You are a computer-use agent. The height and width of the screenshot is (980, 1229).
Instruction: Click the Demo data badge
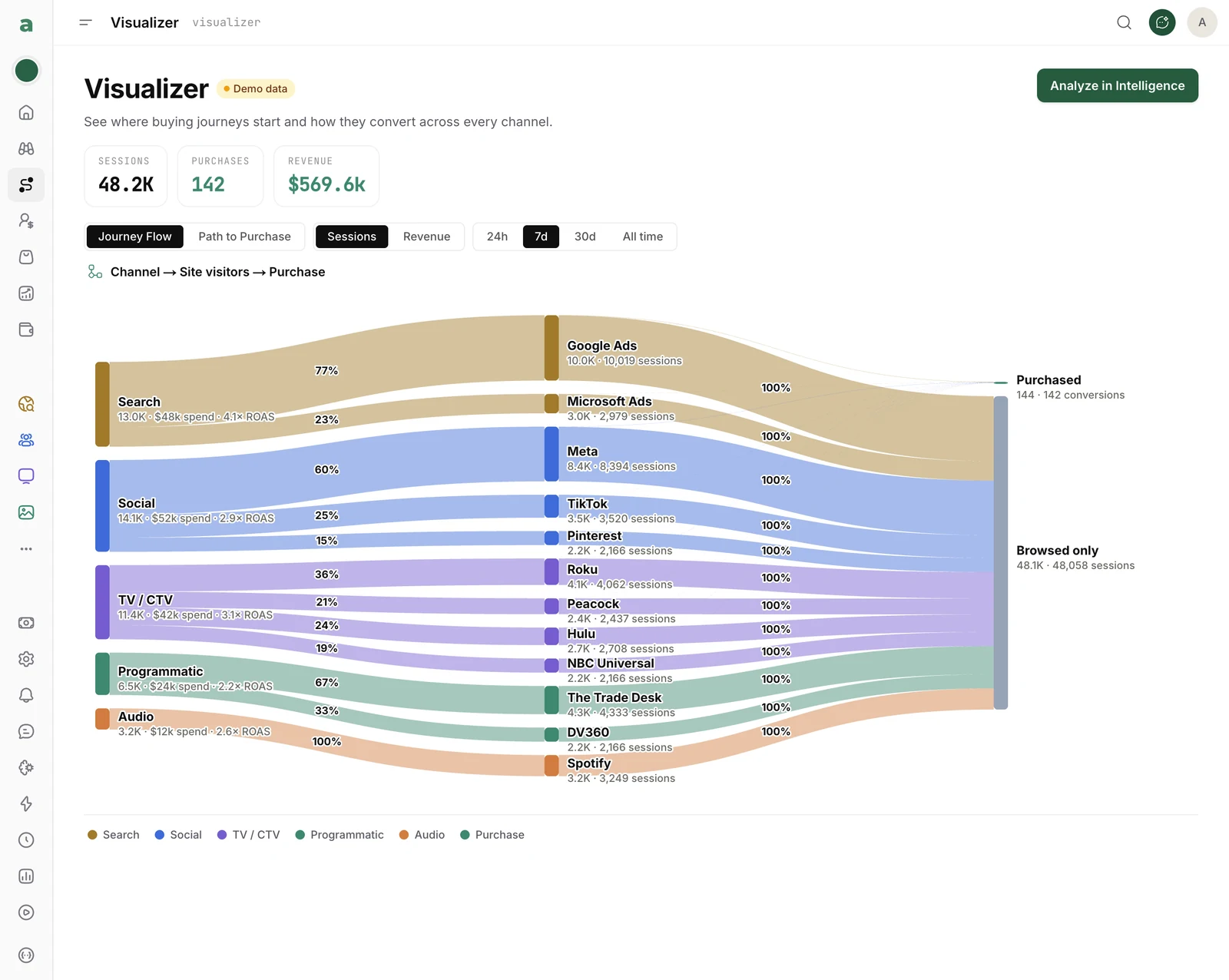tap(256, 88)
